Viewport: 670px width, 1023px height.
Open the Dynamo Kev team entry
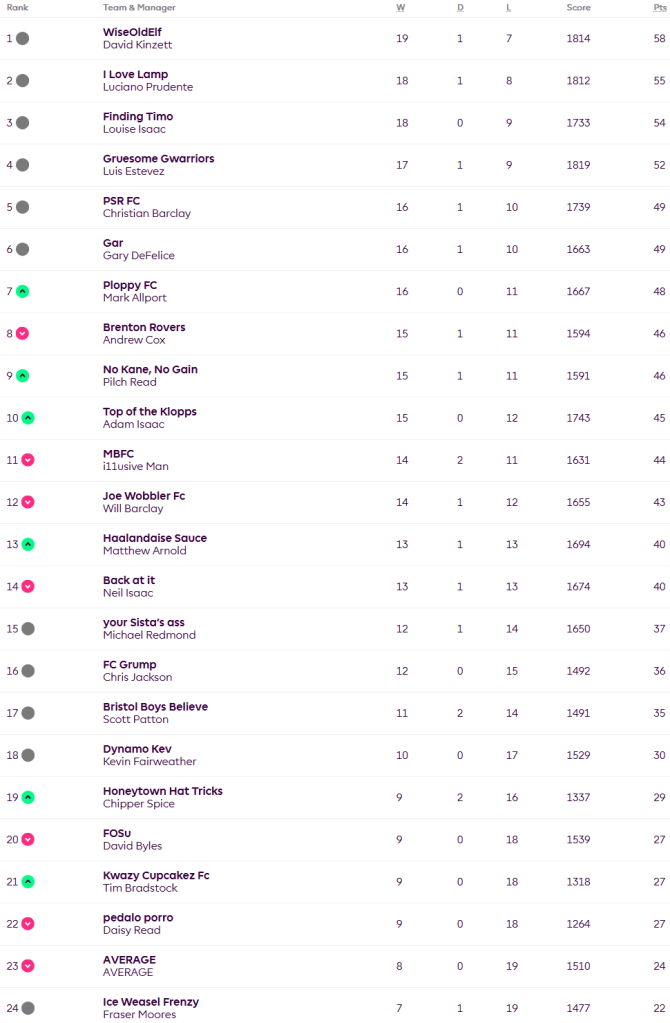point(133,749)
